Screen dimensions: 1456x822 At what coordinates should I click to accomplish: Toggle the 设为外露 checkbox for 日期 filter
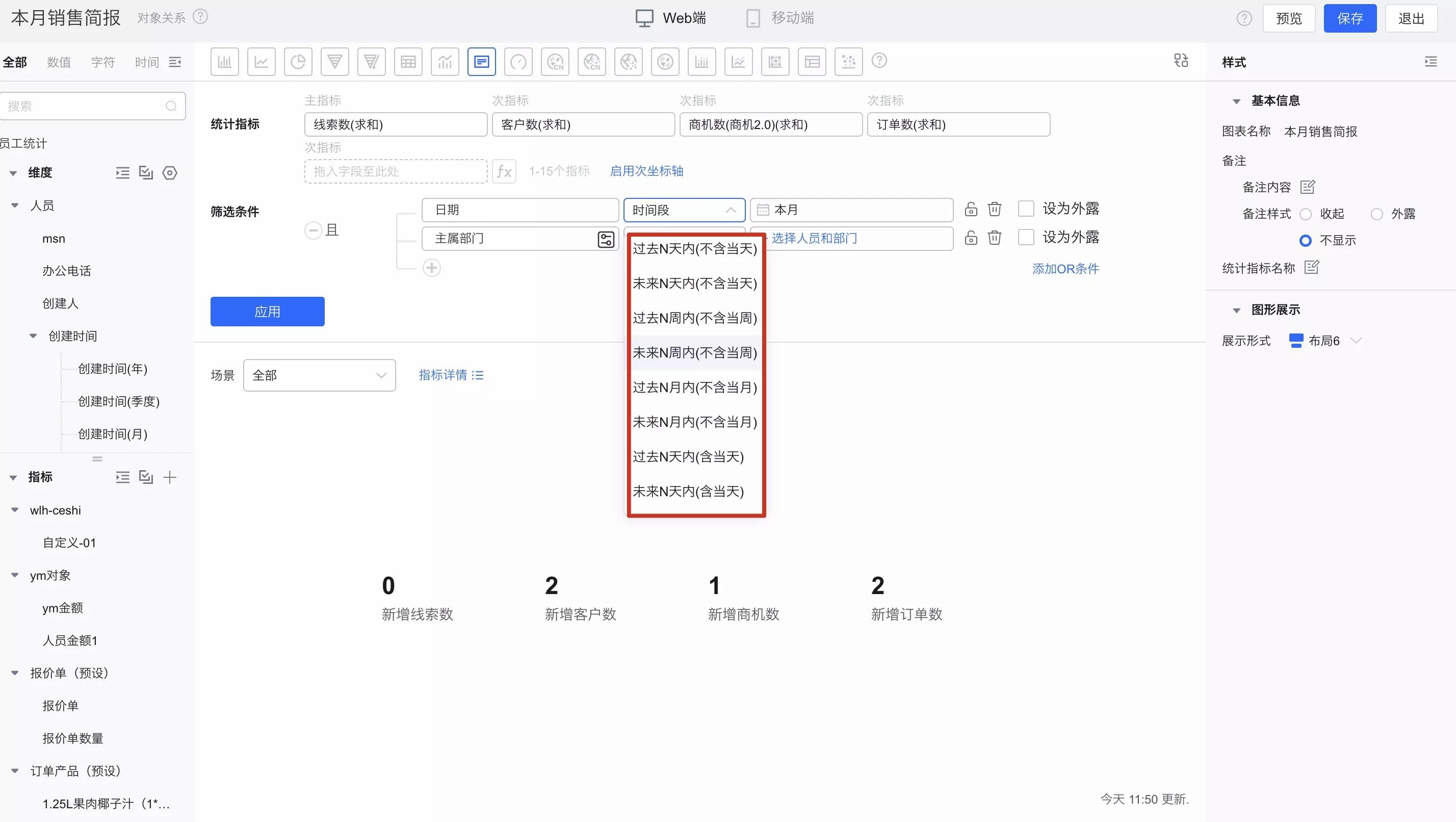tap(1025, 208)
